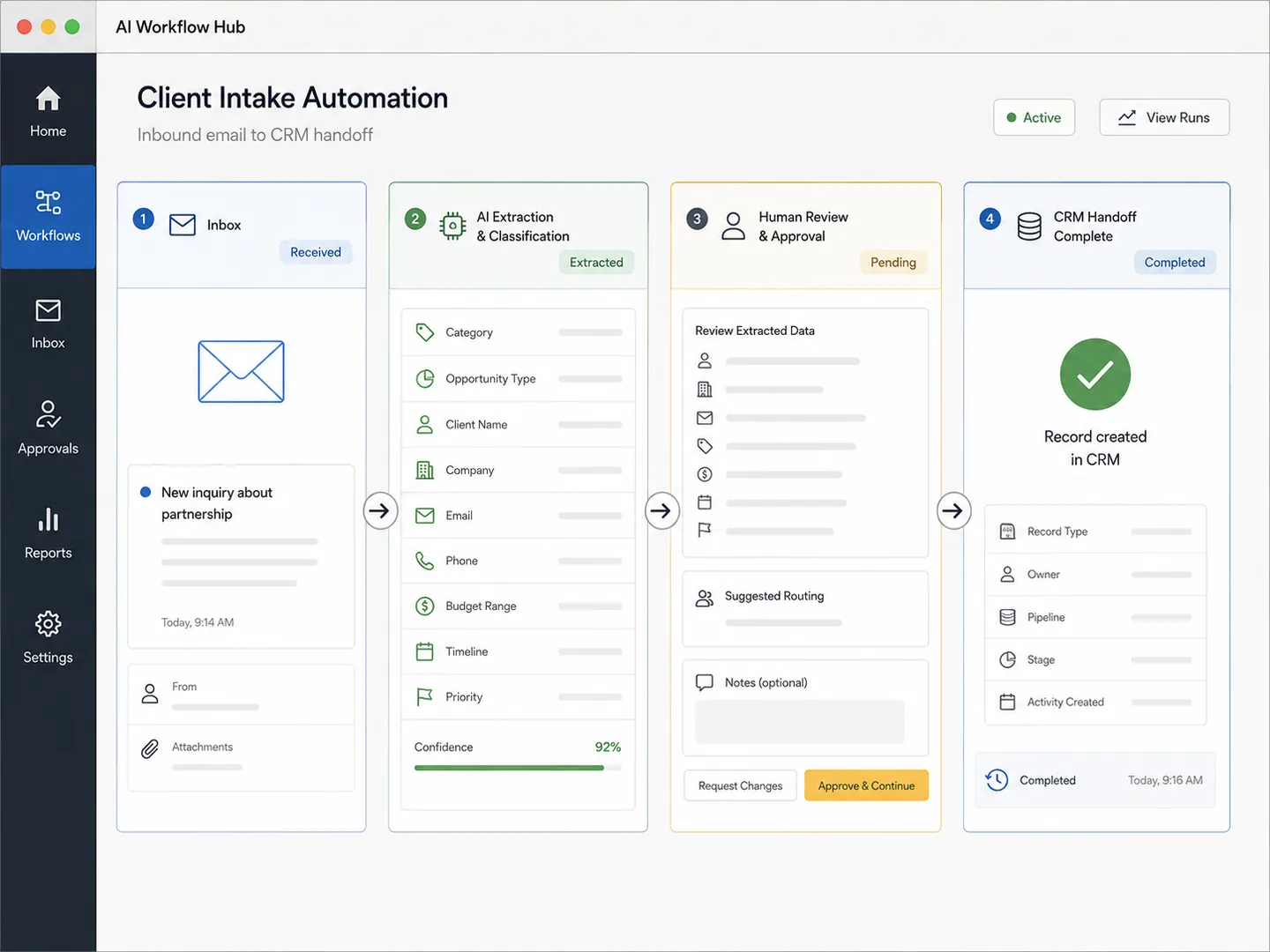Click Approve & Continue button

[866, 785]
